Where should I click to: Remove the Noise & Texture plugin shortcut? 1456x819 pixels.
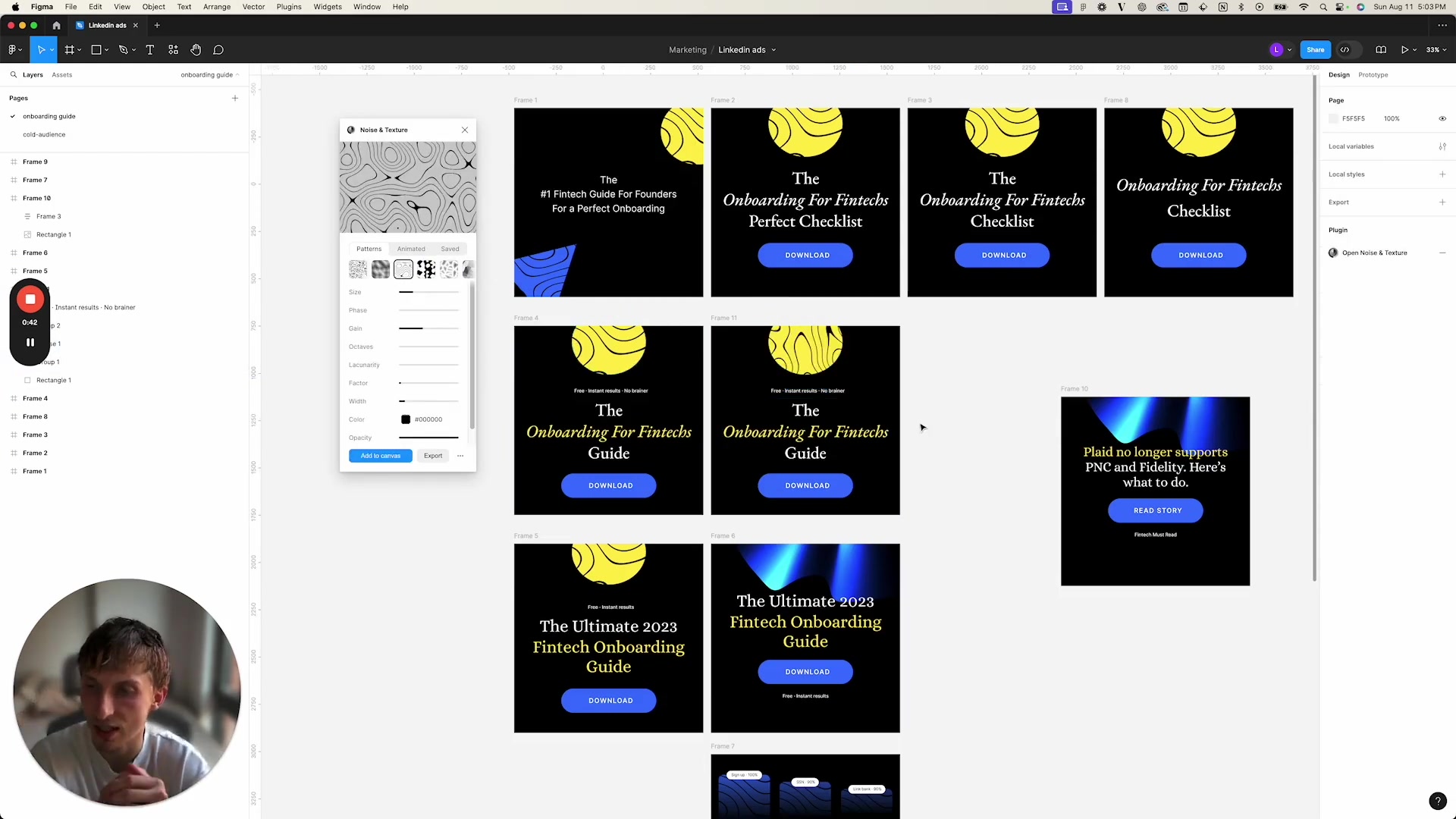click(x=1442, y=253)
